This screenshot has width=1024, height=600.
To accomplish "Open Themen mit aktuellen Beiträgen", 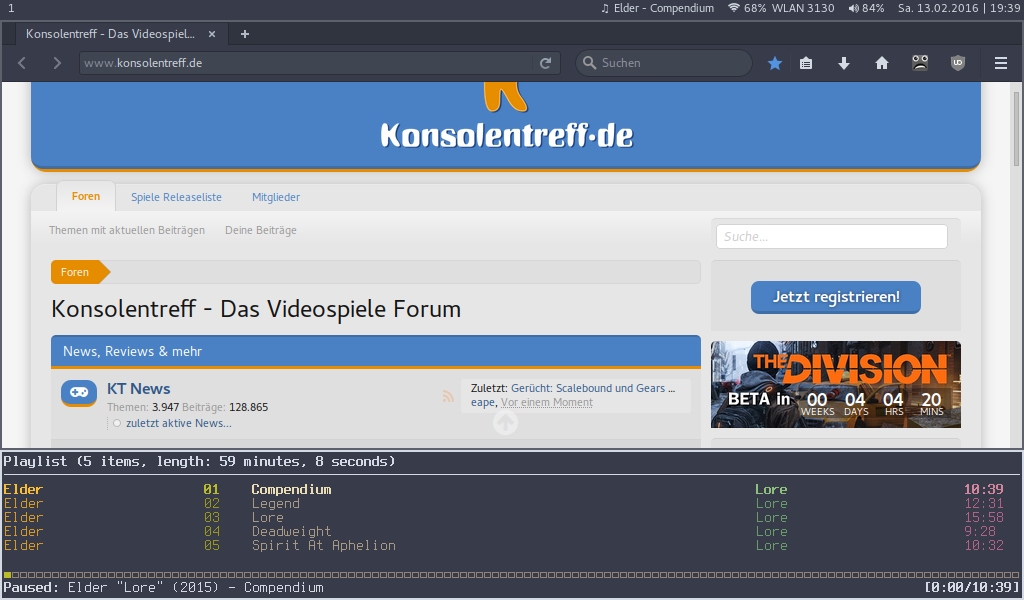I will (127, 230).
